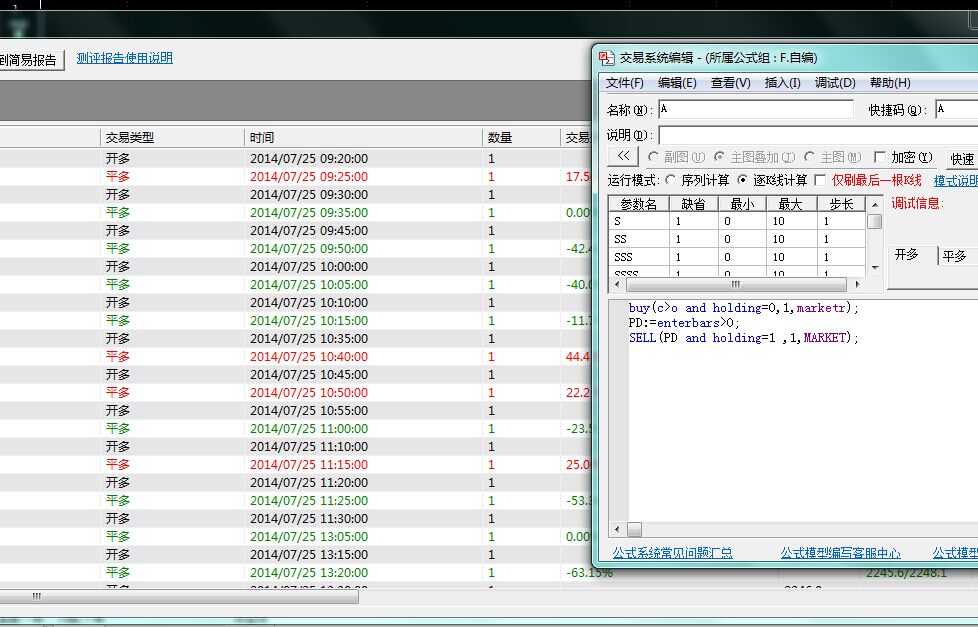Click the PD:=enterbars>0 code line
This screenshot has width=978, height=627.
click(x=684, y=323)
